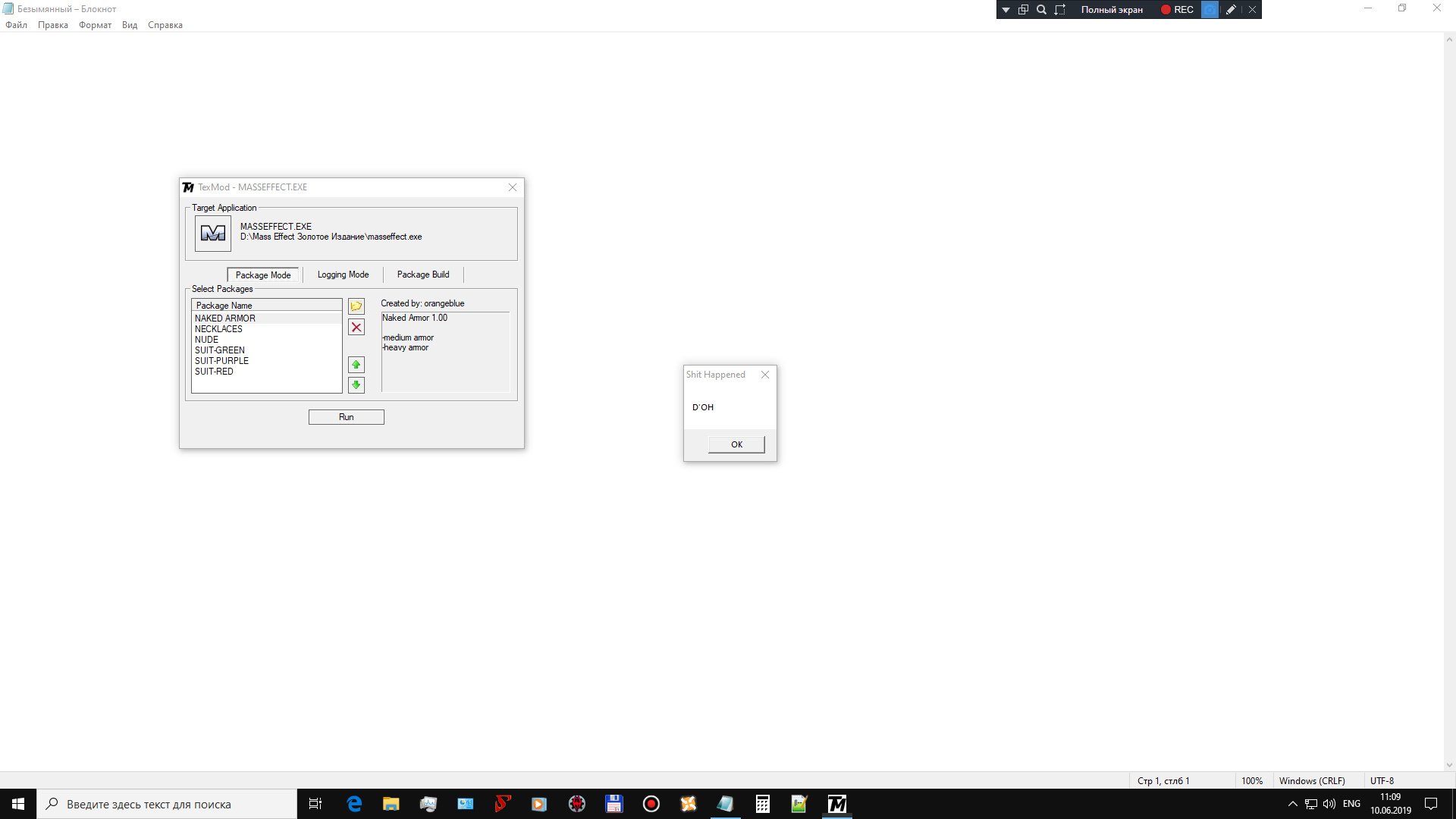Click the recorder magnifier zoom icon
This screenshot has height=819, width=1456.
(x=1041, y=10)
